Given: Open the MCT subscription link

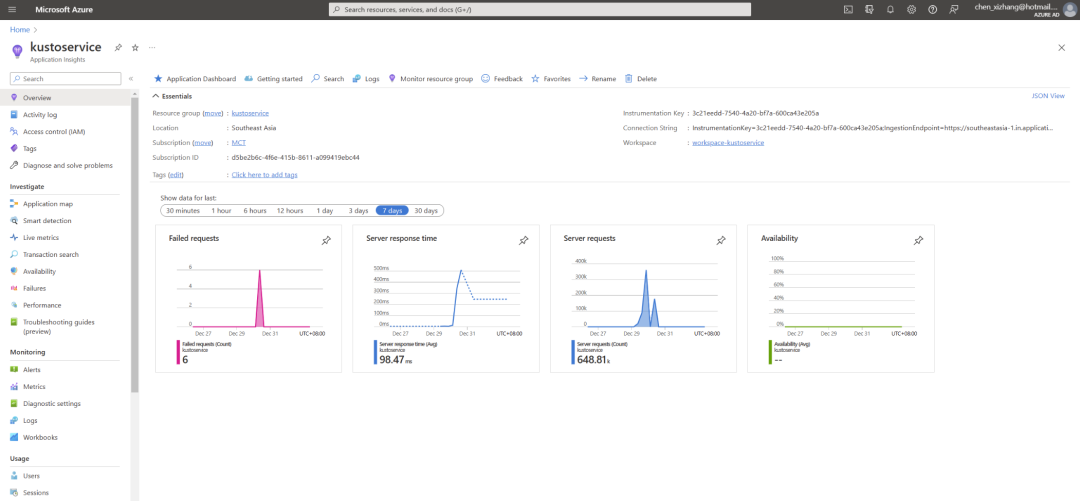Looking at the screenshot, I should 238,143.
